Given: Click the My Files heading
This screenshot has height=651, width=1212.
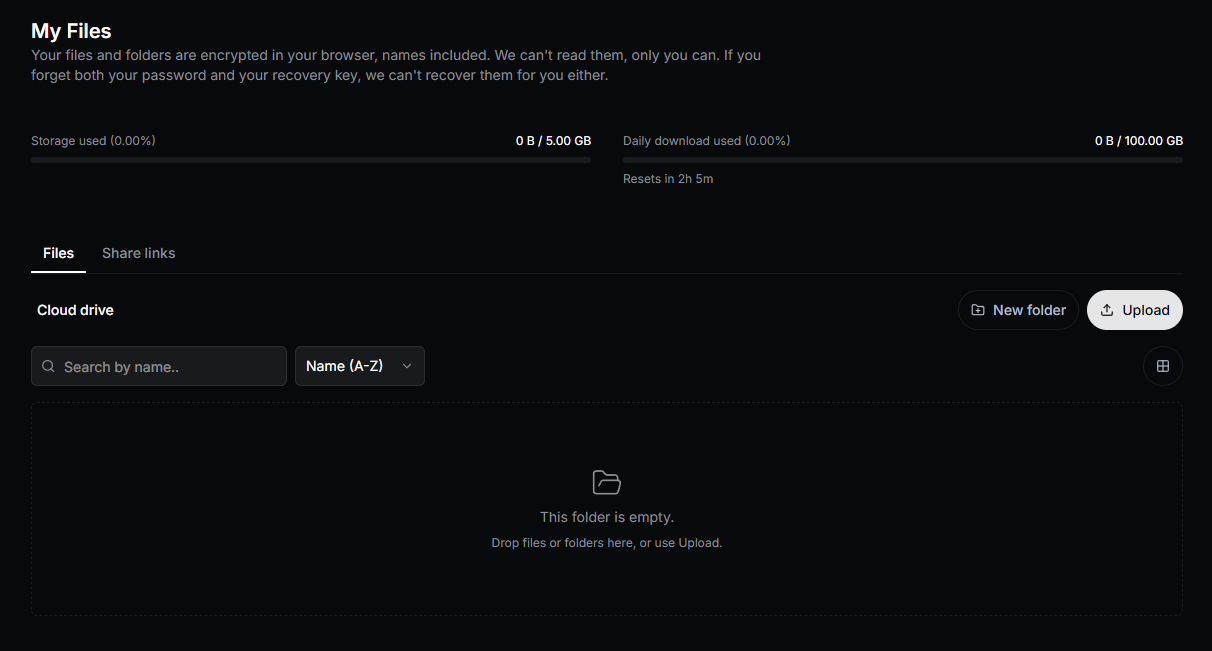Looking at the screenshot, I should [x=71, y=31].
